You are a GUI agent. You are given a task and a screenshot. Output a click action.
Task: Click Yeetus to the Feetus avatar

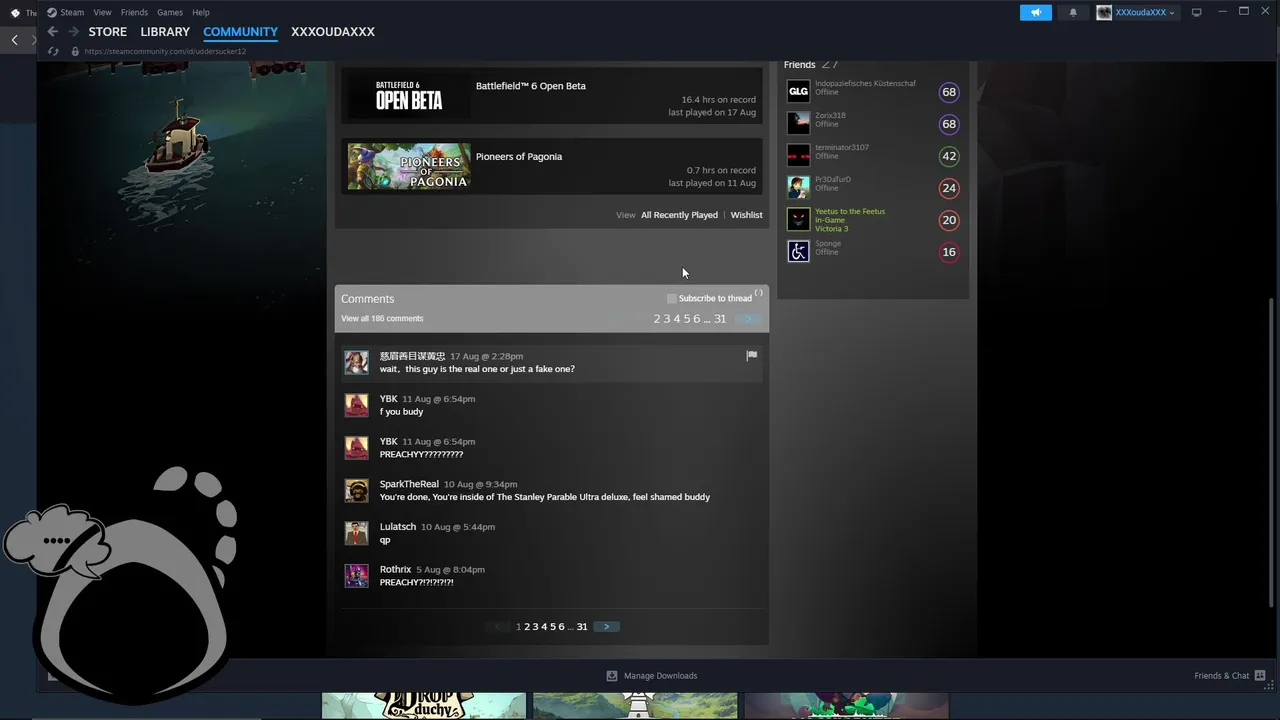click(798, 220)
